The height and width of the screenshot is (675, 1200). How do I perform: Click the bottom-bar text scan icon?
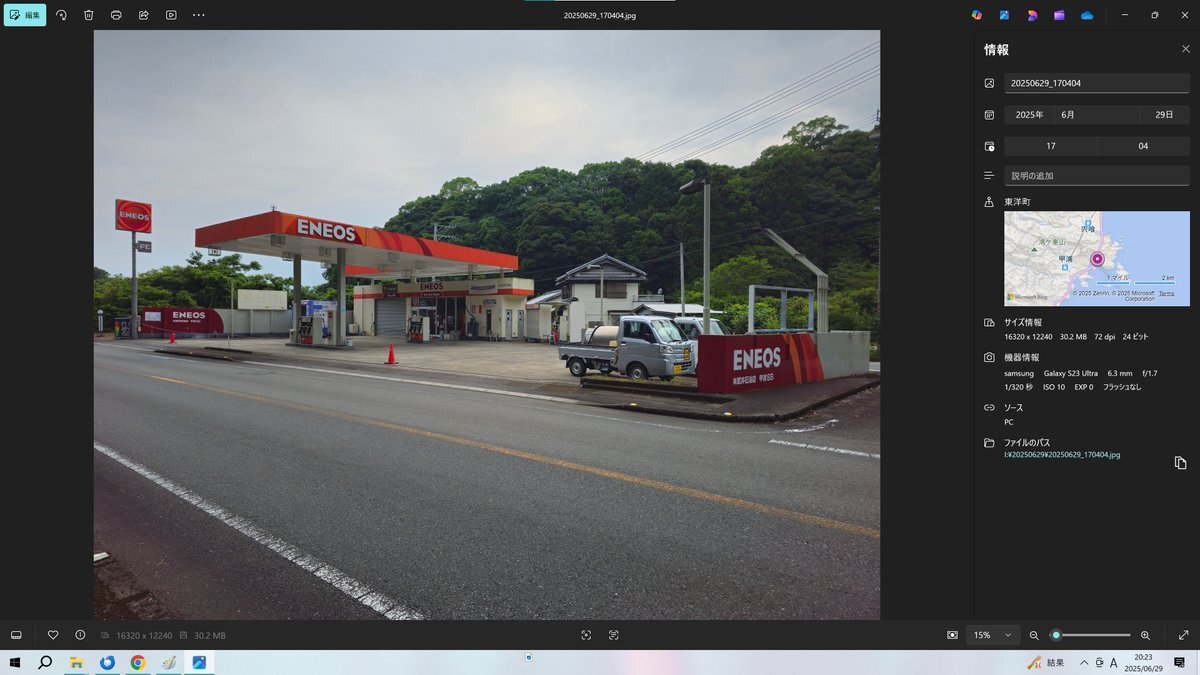(613, 635)
